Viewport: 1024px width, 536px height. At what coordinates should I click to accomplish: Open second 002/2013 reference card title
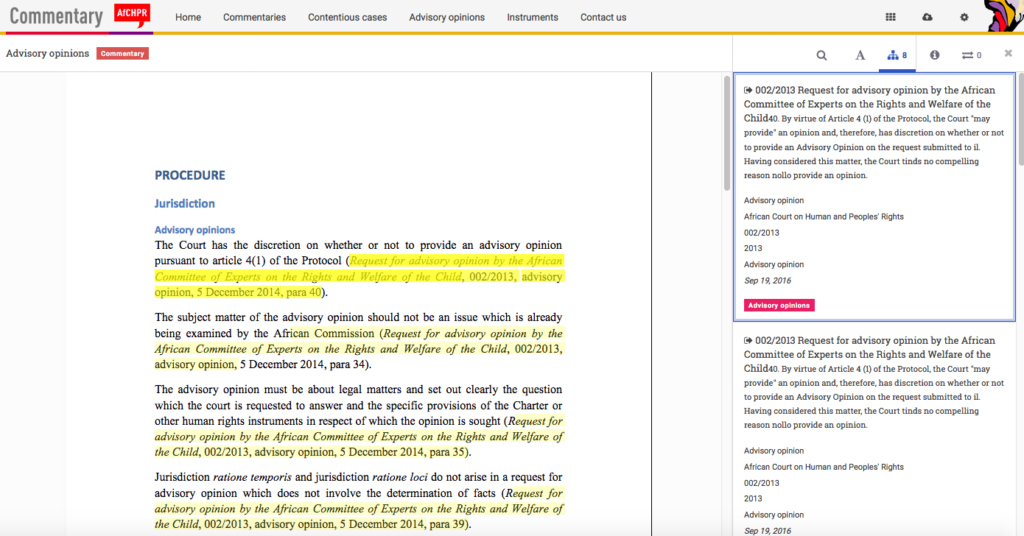coord(869,354)
